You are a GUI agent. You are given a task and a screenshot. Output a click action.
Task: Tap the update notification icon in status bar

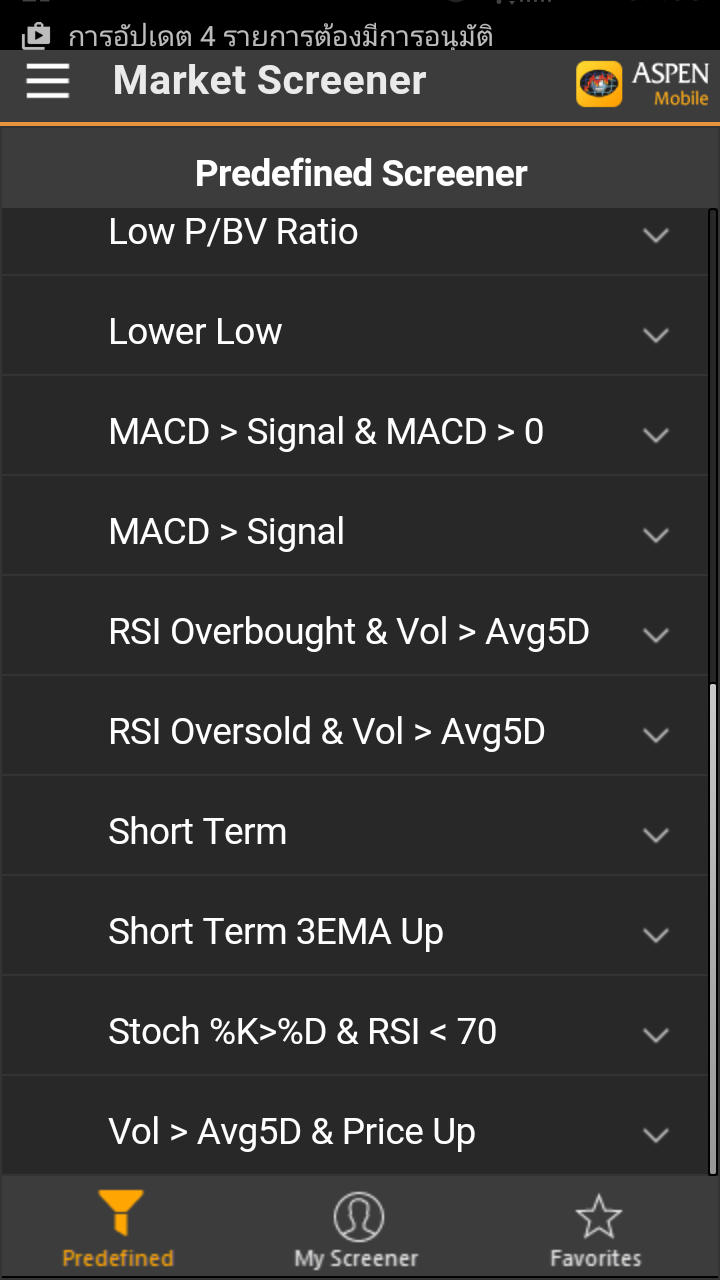[x=36, y=37]
